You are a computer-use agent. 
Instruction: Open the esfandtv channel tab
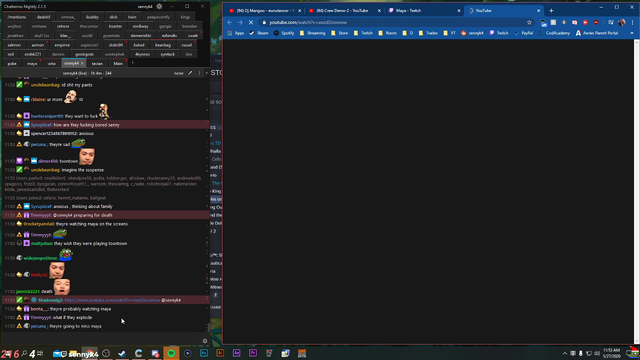169,36
